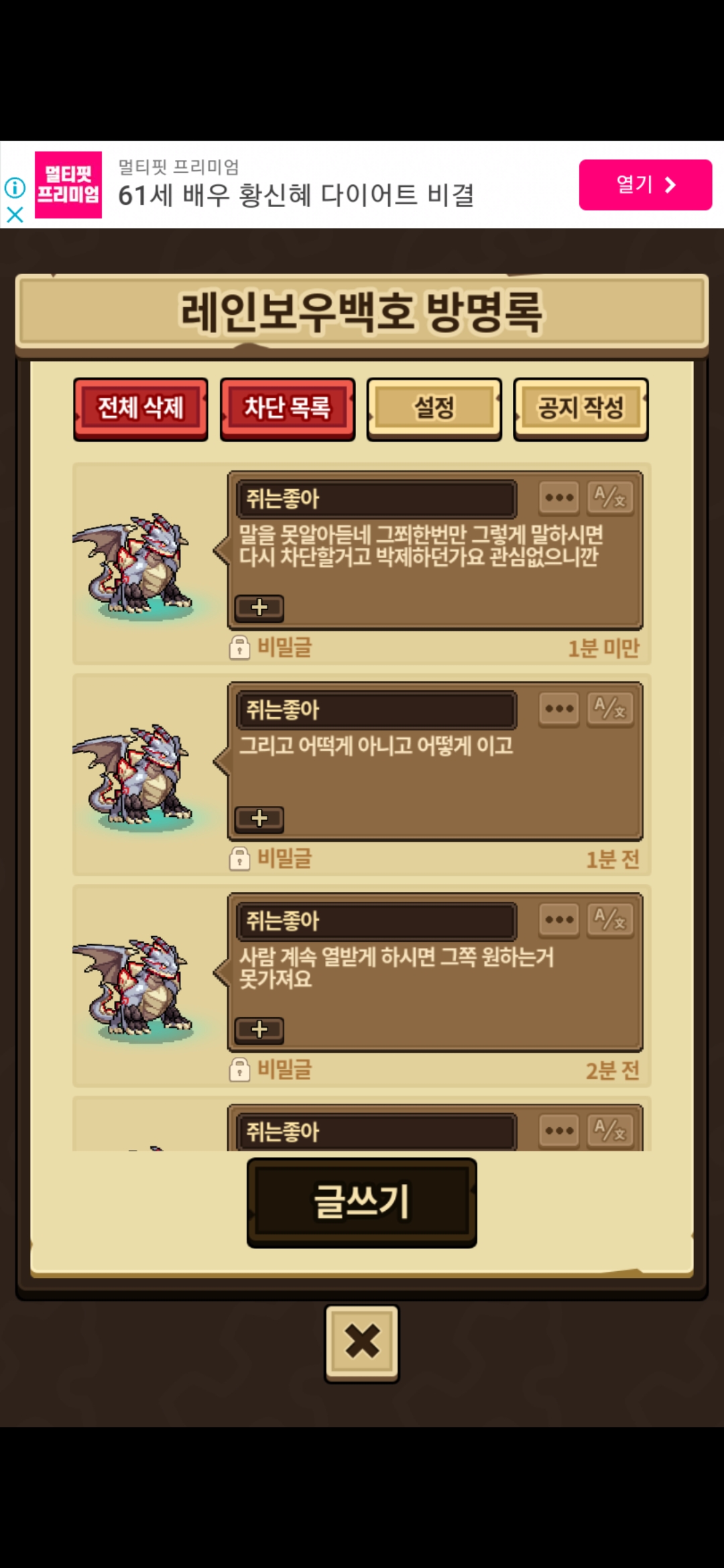
Task: Expand the plus button on the third message
Action: 259,1030
